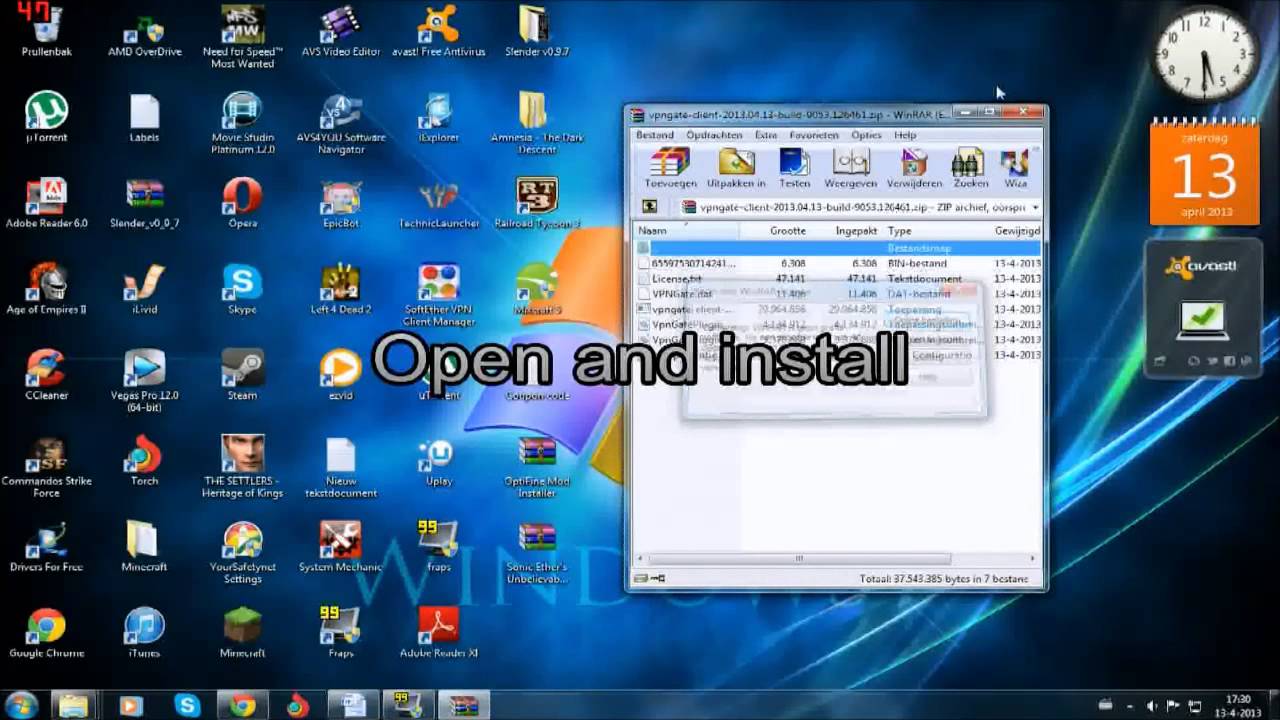Open the archive path dropdown arrow
Image resolution: width=1280 pixels, height=720 pixels.
(x=1035, y=207)
